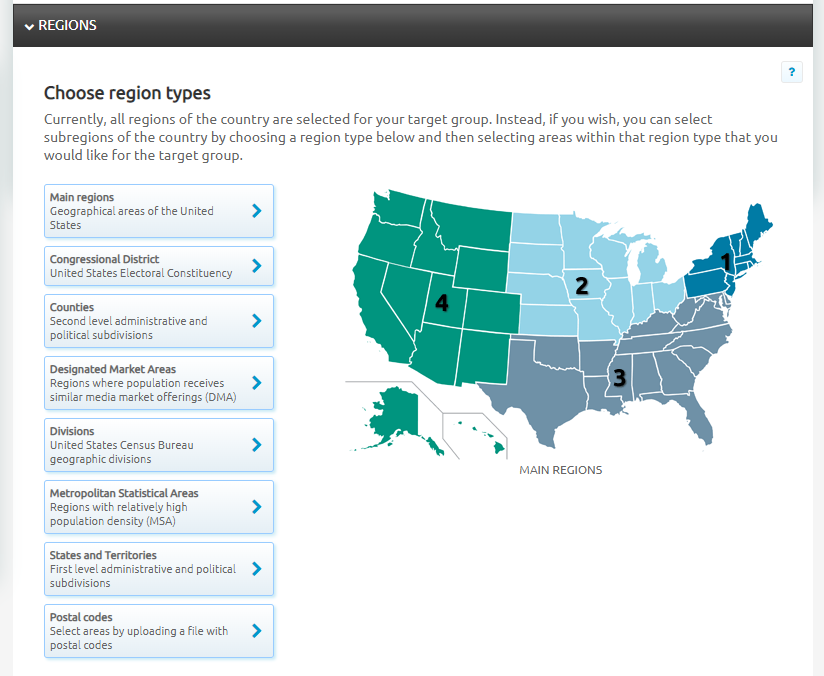Screen dimensions: 824x676
Task: Click the Designated Market Areas arrow icon
Action: tap(257, 383)
